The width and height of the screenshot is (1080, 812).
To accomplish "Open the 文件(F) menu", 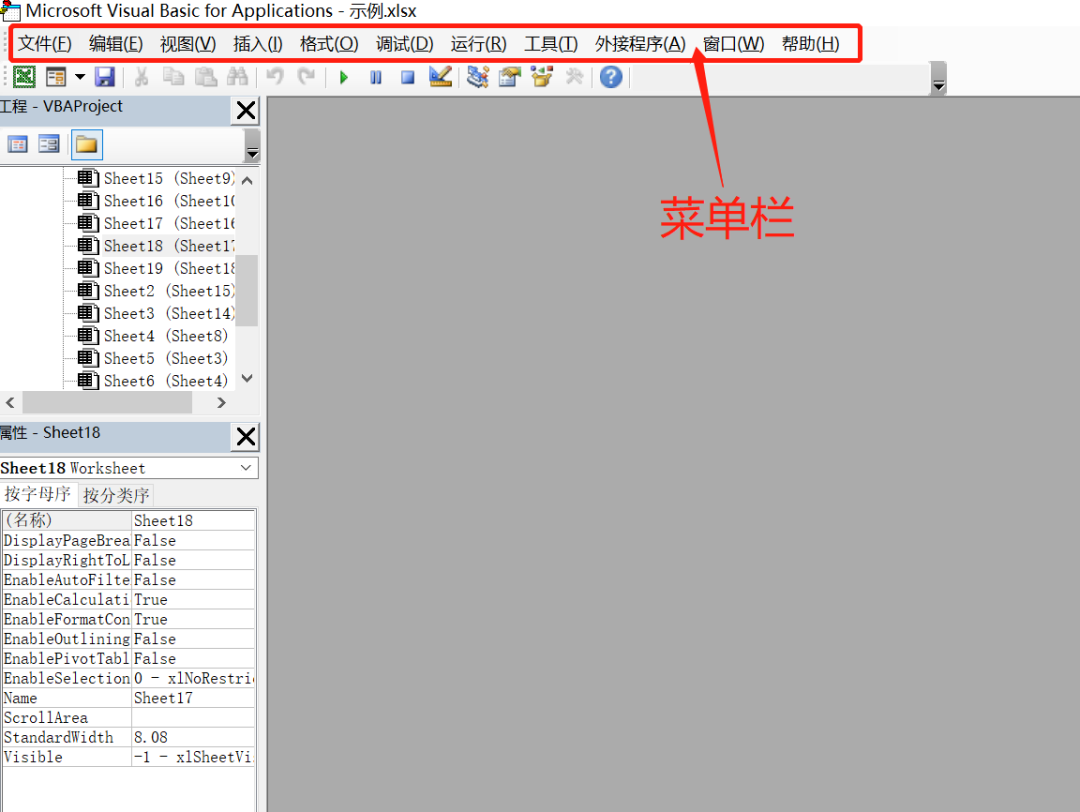I will [x=45, y=44].
